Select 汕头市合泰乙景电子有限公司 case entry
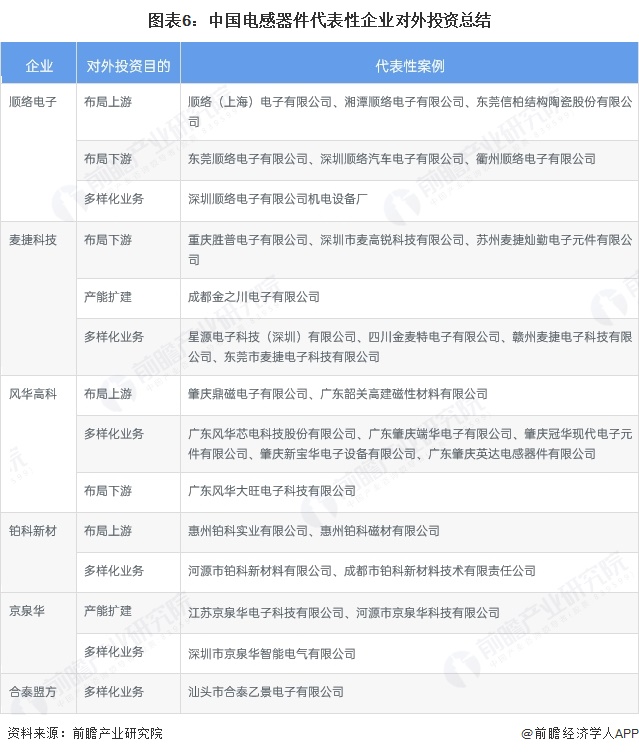 pos(265,692)
